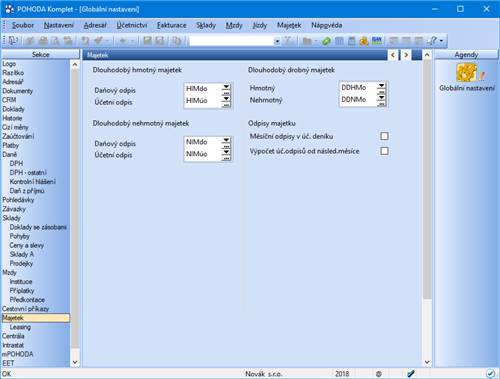
Task: Click the pen checkmark status bar icon
Action: click(x=411, y=374)
